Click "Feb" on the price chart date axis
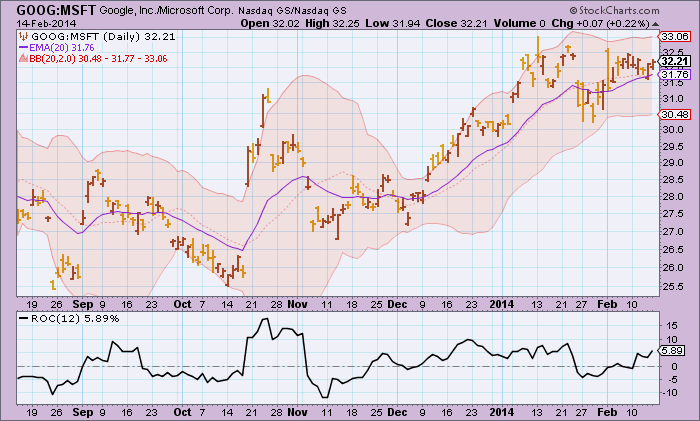 [607, 304]
